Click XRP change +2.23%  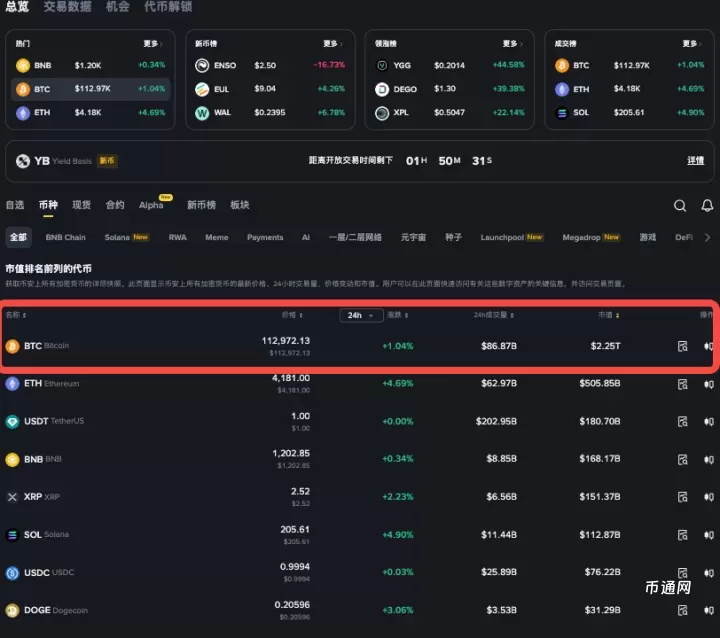pyautogui.click(x=398, y=497)
